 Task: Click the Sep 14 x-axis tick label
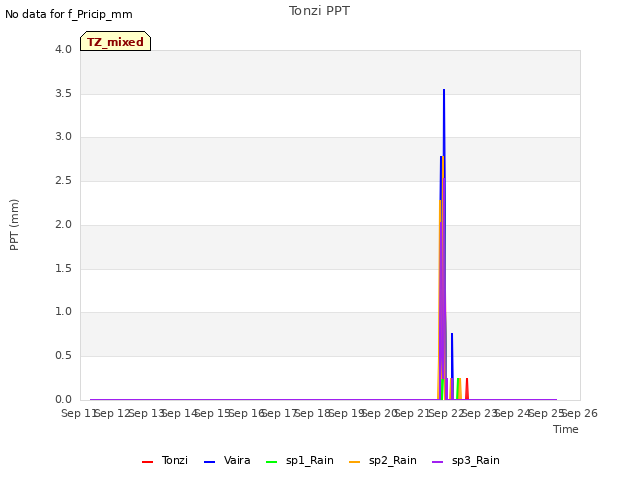click(179, 413)
